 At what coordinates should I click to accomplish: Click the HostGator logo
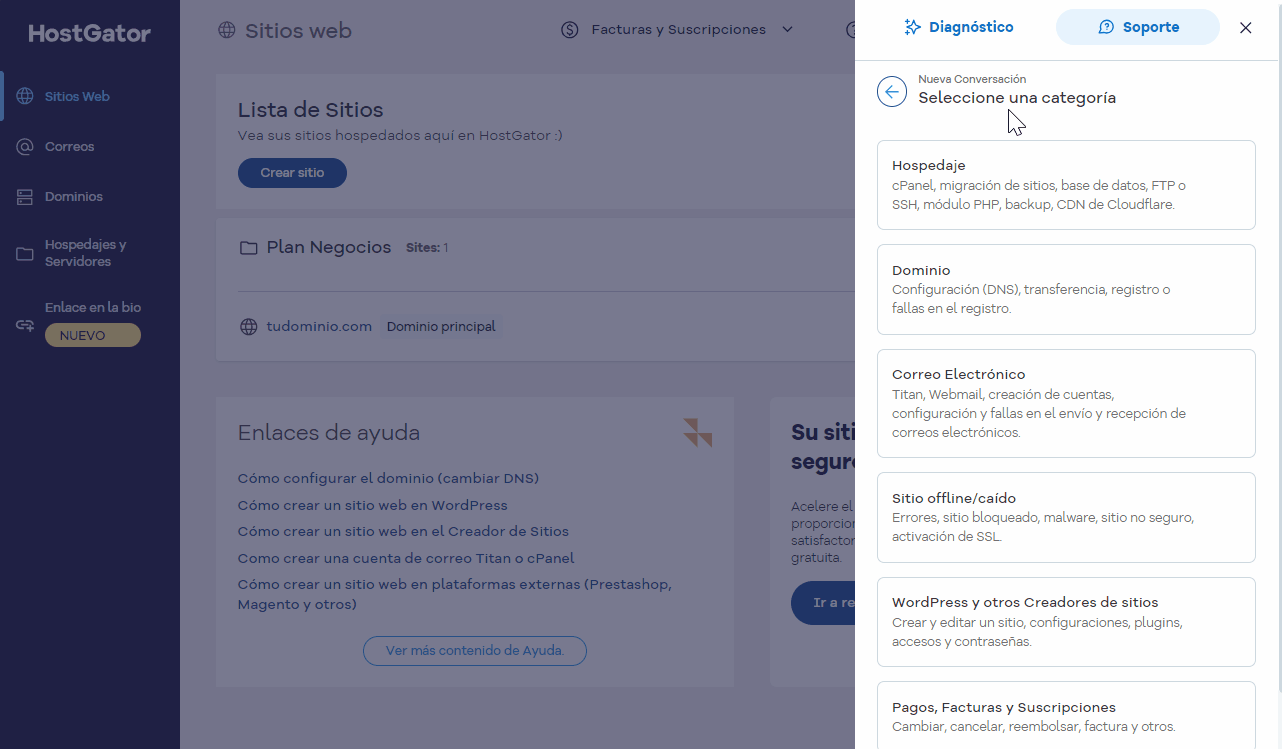[90, 34]
